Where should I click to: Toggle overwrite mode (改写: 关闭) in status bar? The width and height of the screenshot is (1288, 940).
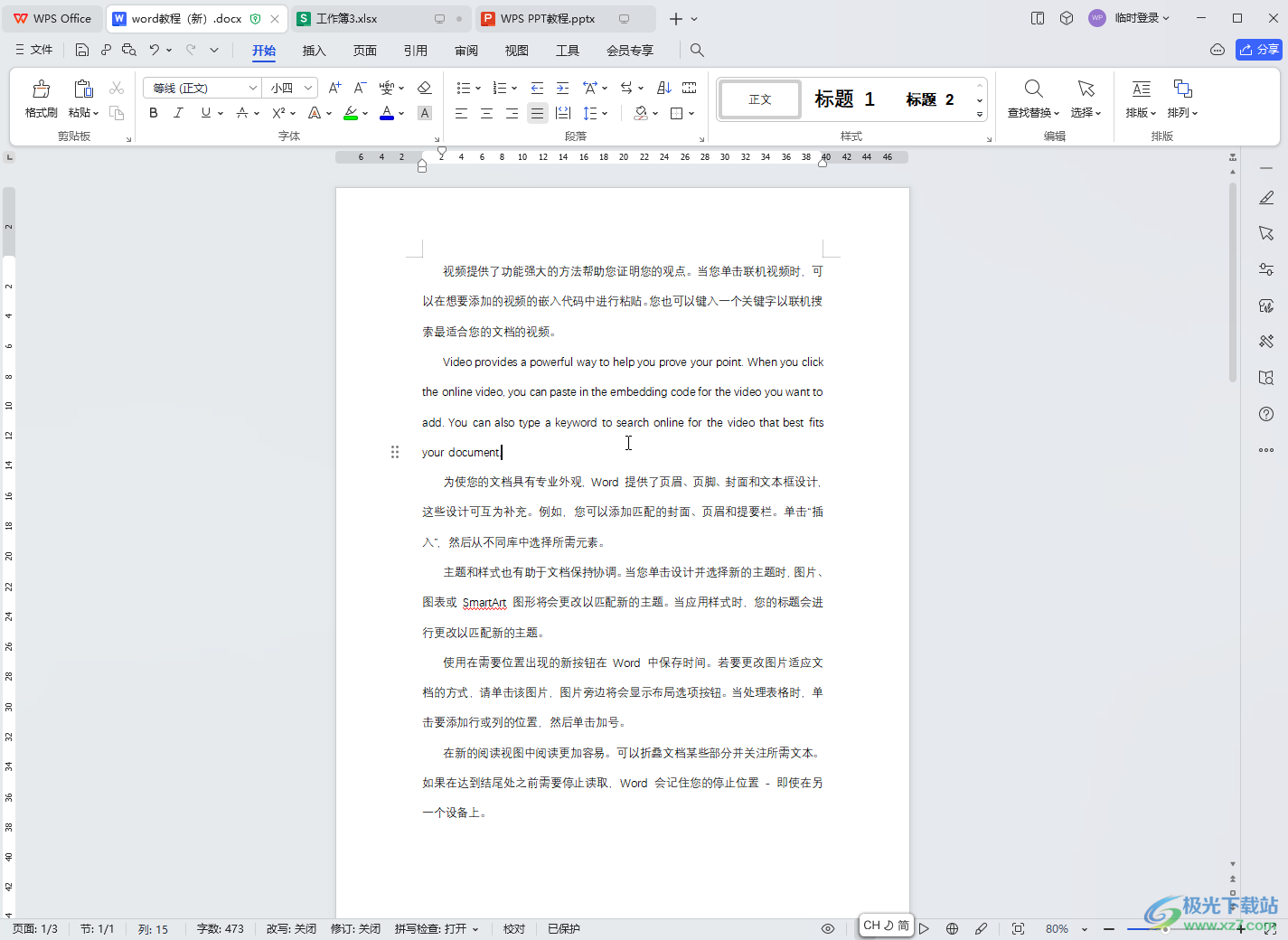[x=291, y=928]
